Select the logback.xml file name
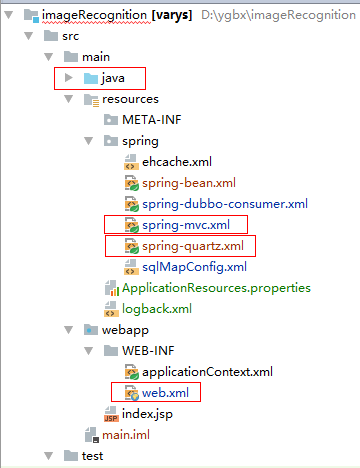 157,309
